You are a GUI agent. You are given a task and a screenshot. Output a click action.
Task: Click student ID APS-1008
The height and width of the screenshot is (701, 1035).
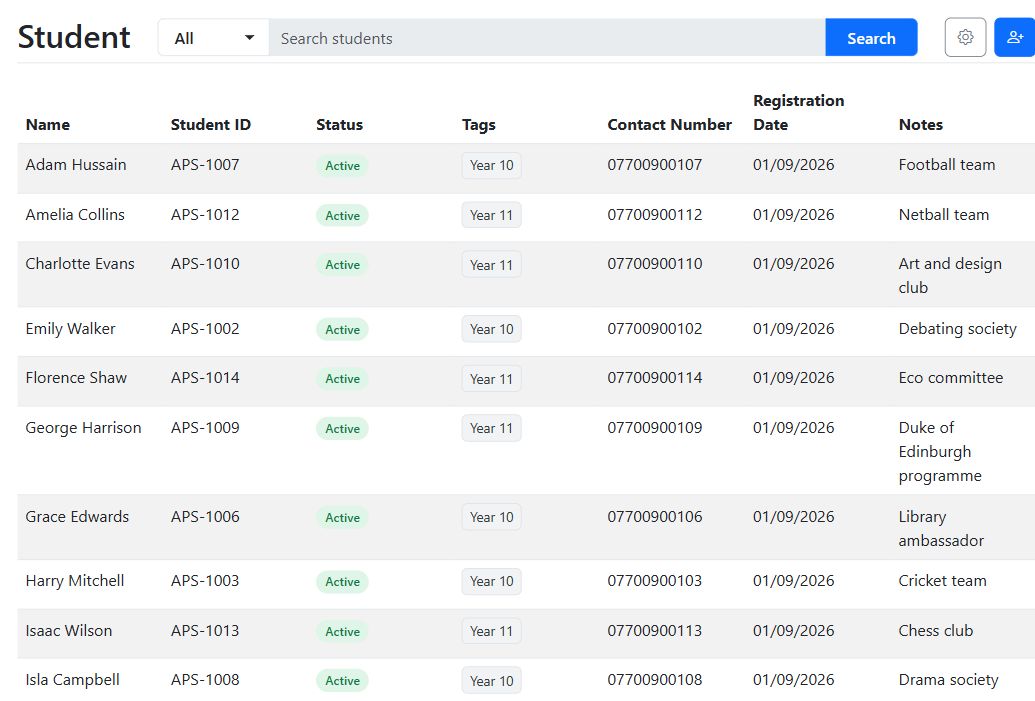(205, 680)
